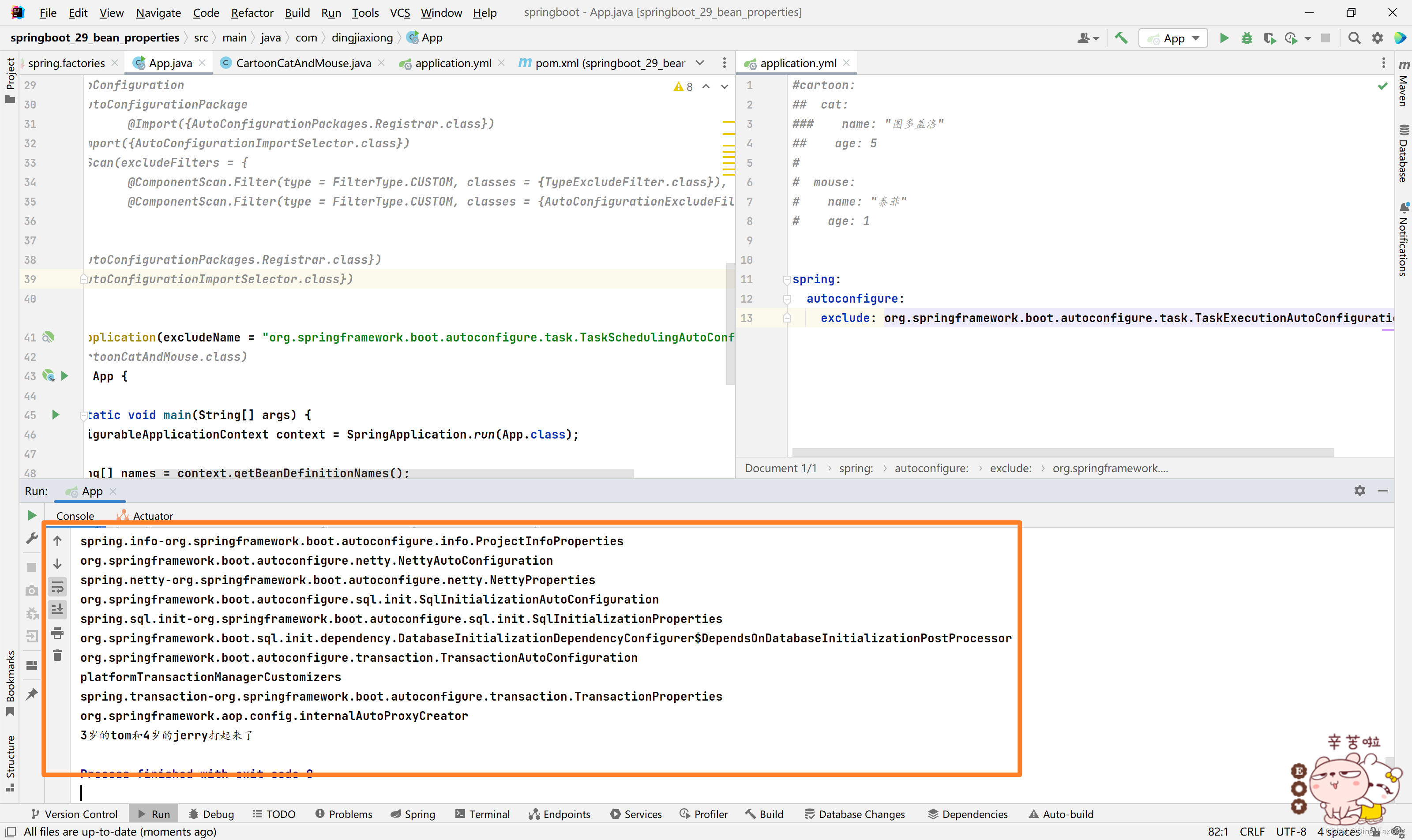
Task: Collapse the spring YAML block fold marker
Action: (x=786, y=280)
